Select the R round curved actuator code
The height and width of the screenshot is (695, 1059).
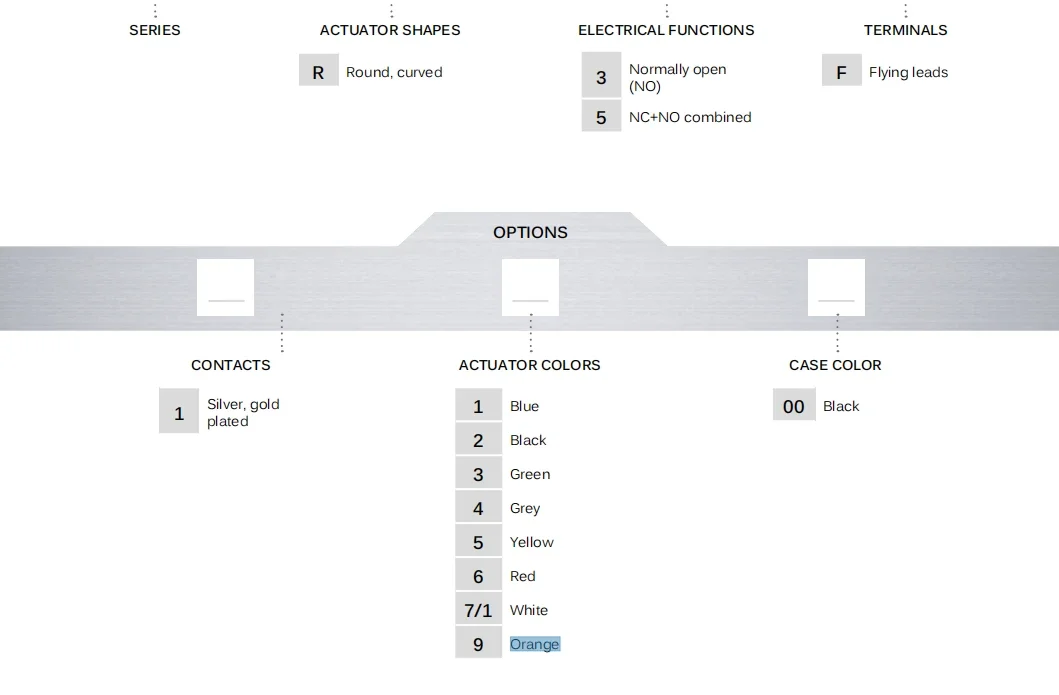pos(318,72)
